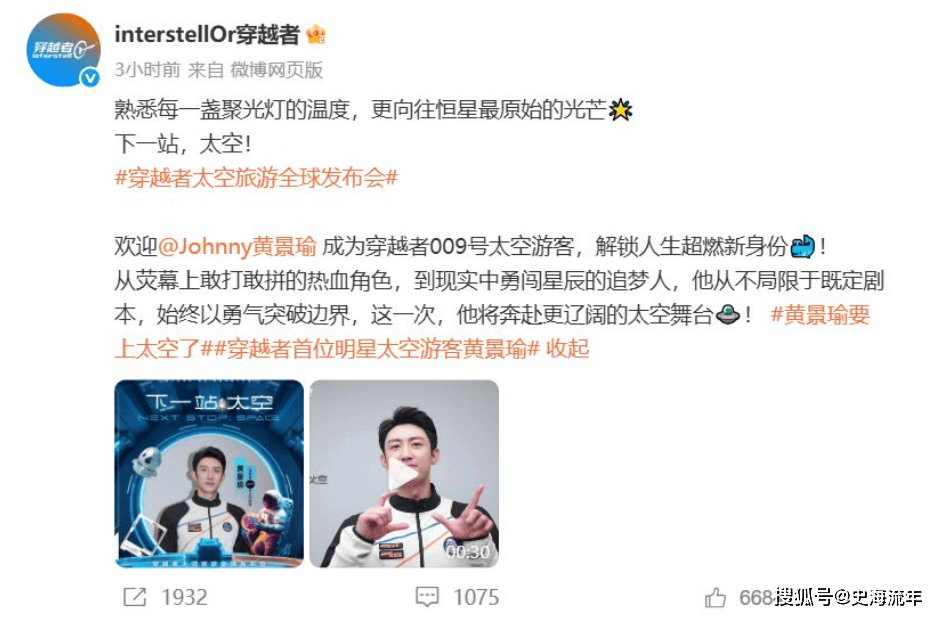Open the @Johnny黄景瑜 mention link

[237, 247]
